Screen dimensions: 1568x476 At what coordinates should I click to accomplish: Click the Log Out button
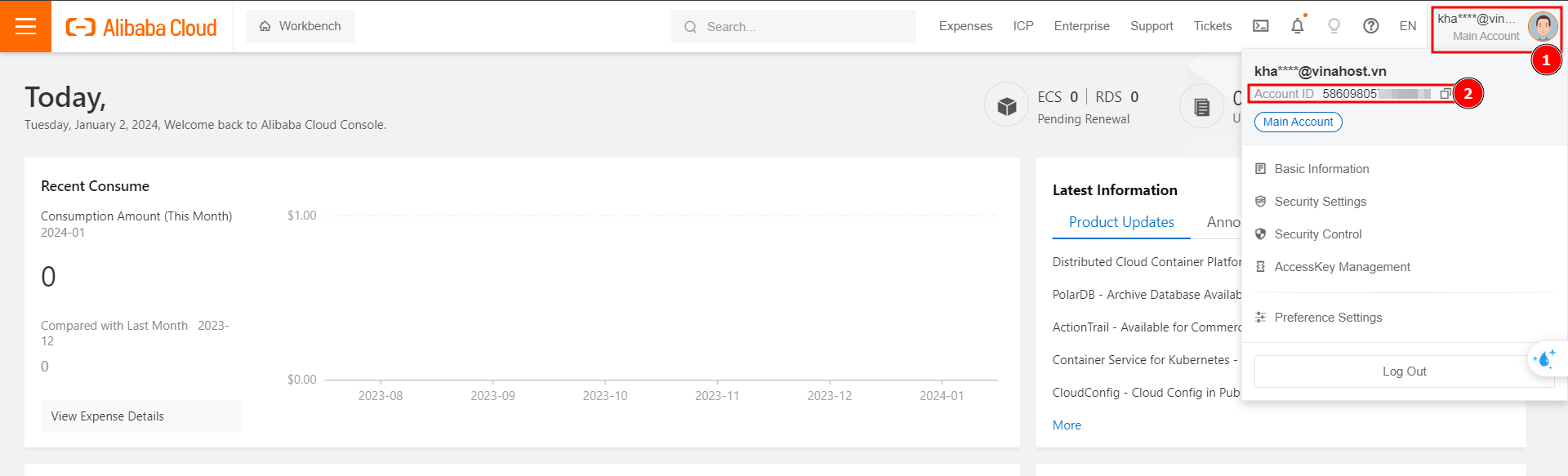click(x=1404, y=371)
